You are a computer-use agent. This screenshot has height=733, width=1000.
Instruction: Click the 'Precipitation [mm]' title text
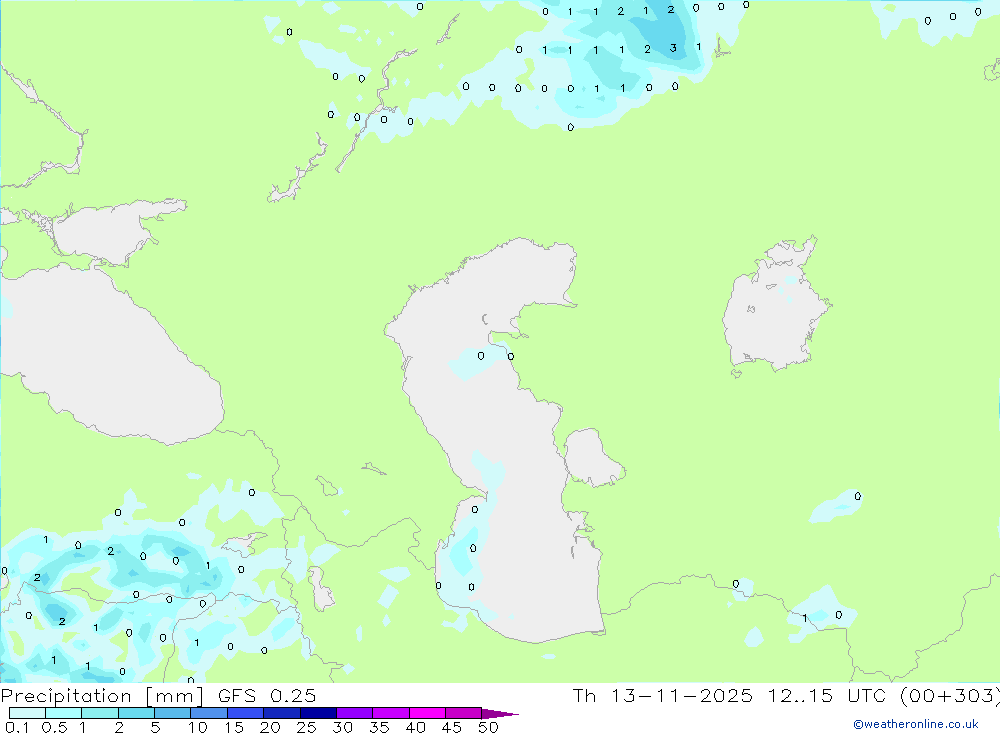[102, 696]
